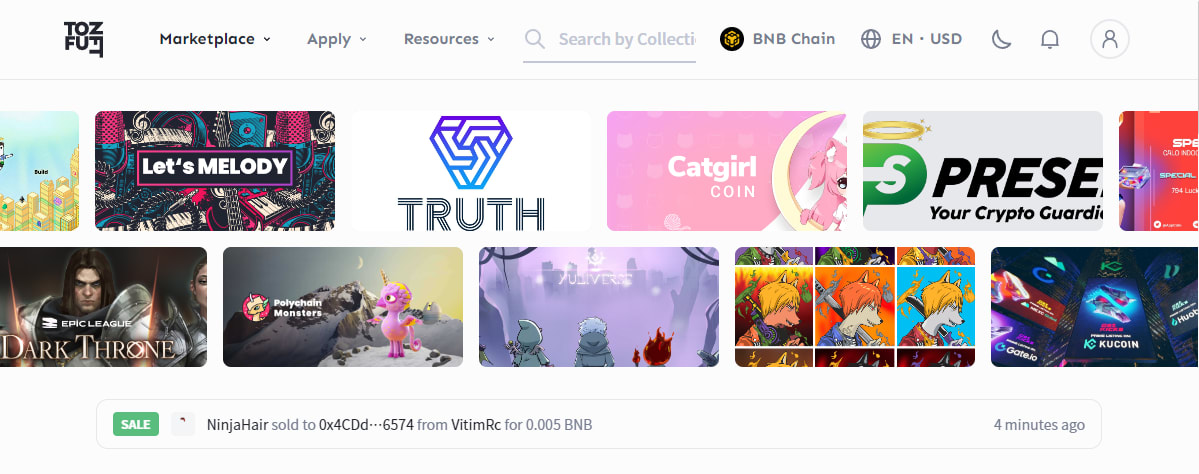The height and width of the screenshot is (474, 1199).
Task: Open buyer address 0x4CDd···6574
Action: 366,424
